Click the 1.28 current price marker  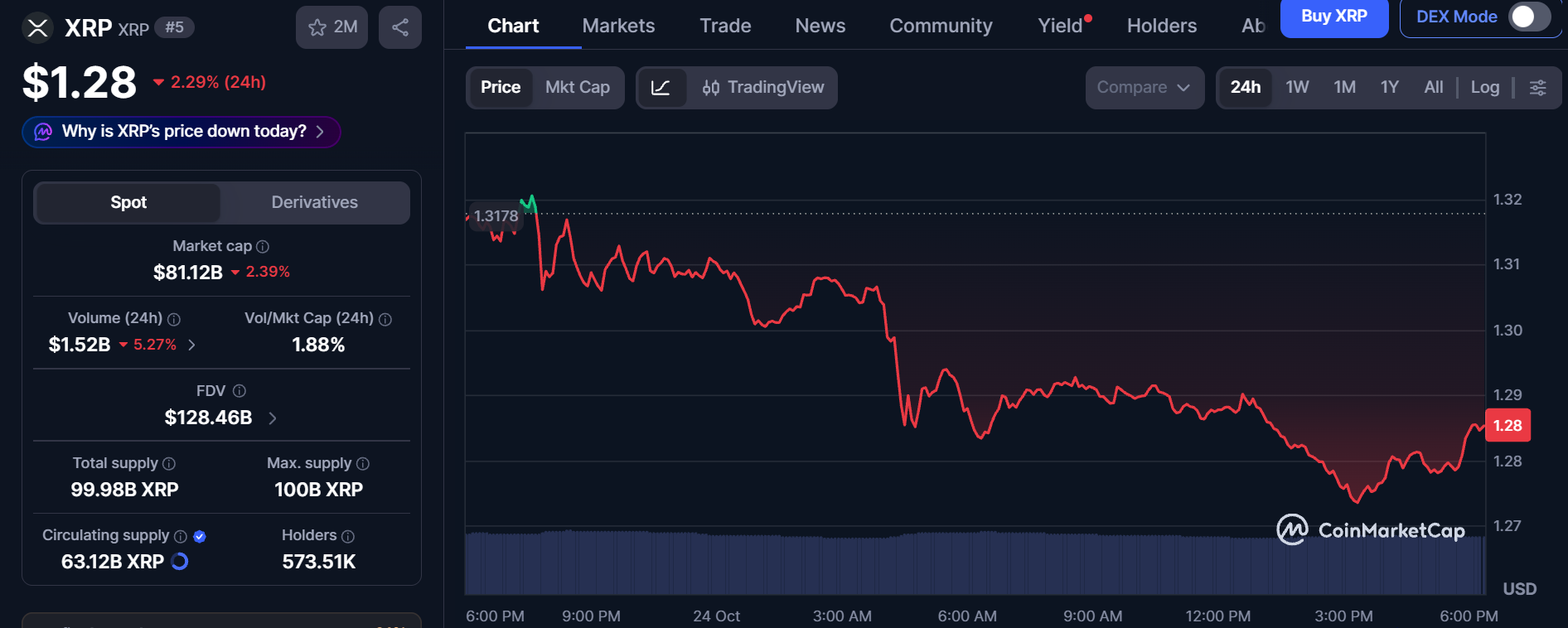1508,426
